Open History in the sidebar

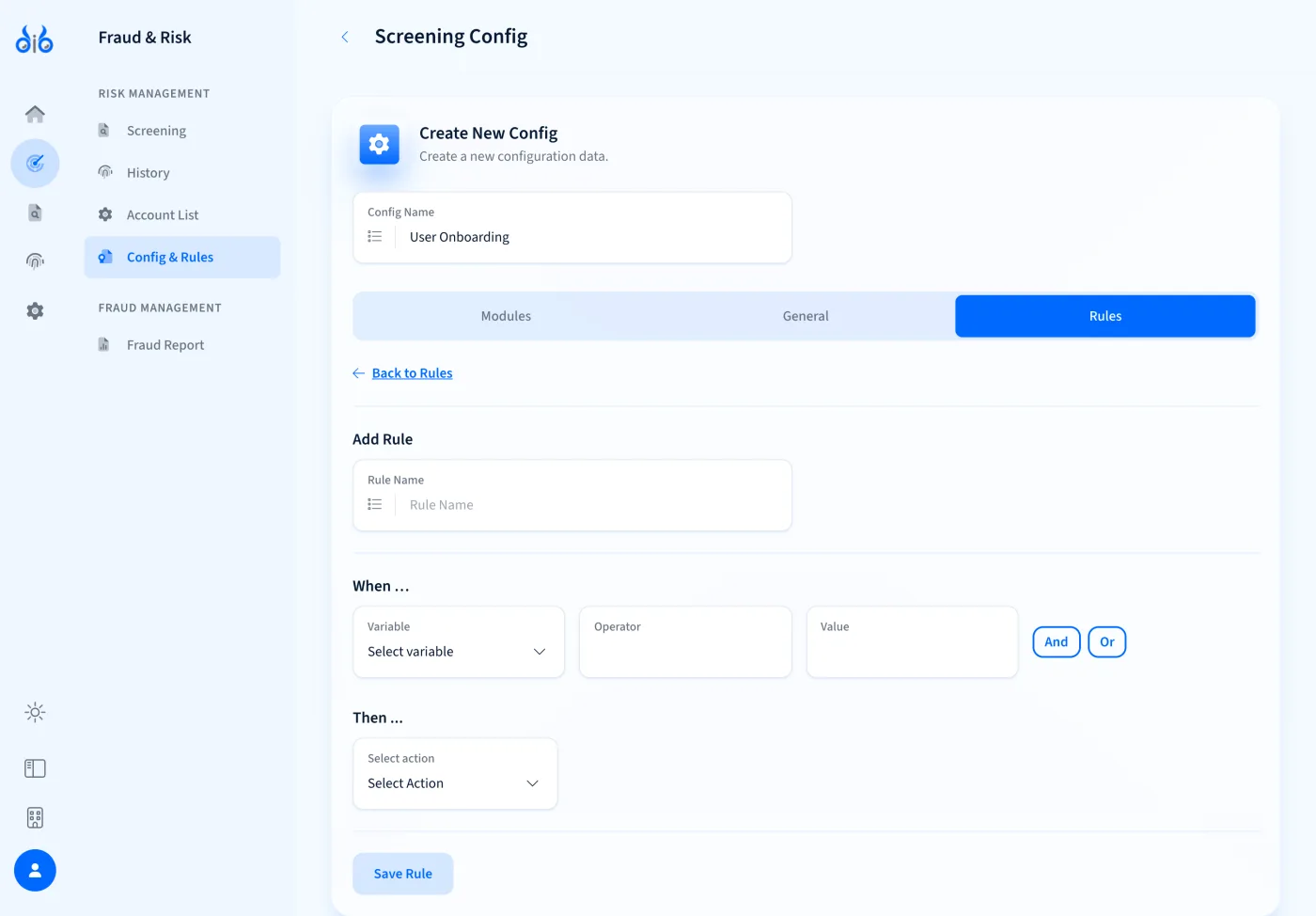pyautogui.click(x=182, y=173)
